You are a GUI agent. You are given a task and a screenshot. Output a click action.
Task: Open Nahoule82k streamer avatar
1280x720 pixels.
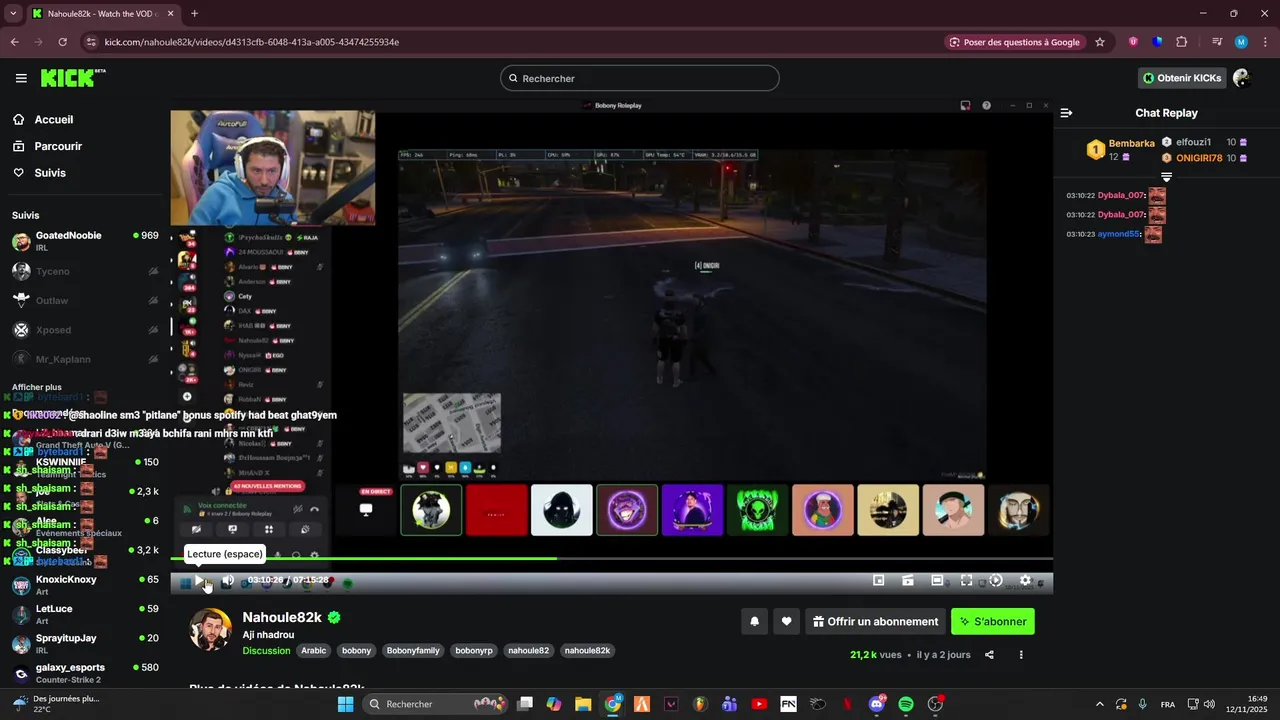point(210,630)
